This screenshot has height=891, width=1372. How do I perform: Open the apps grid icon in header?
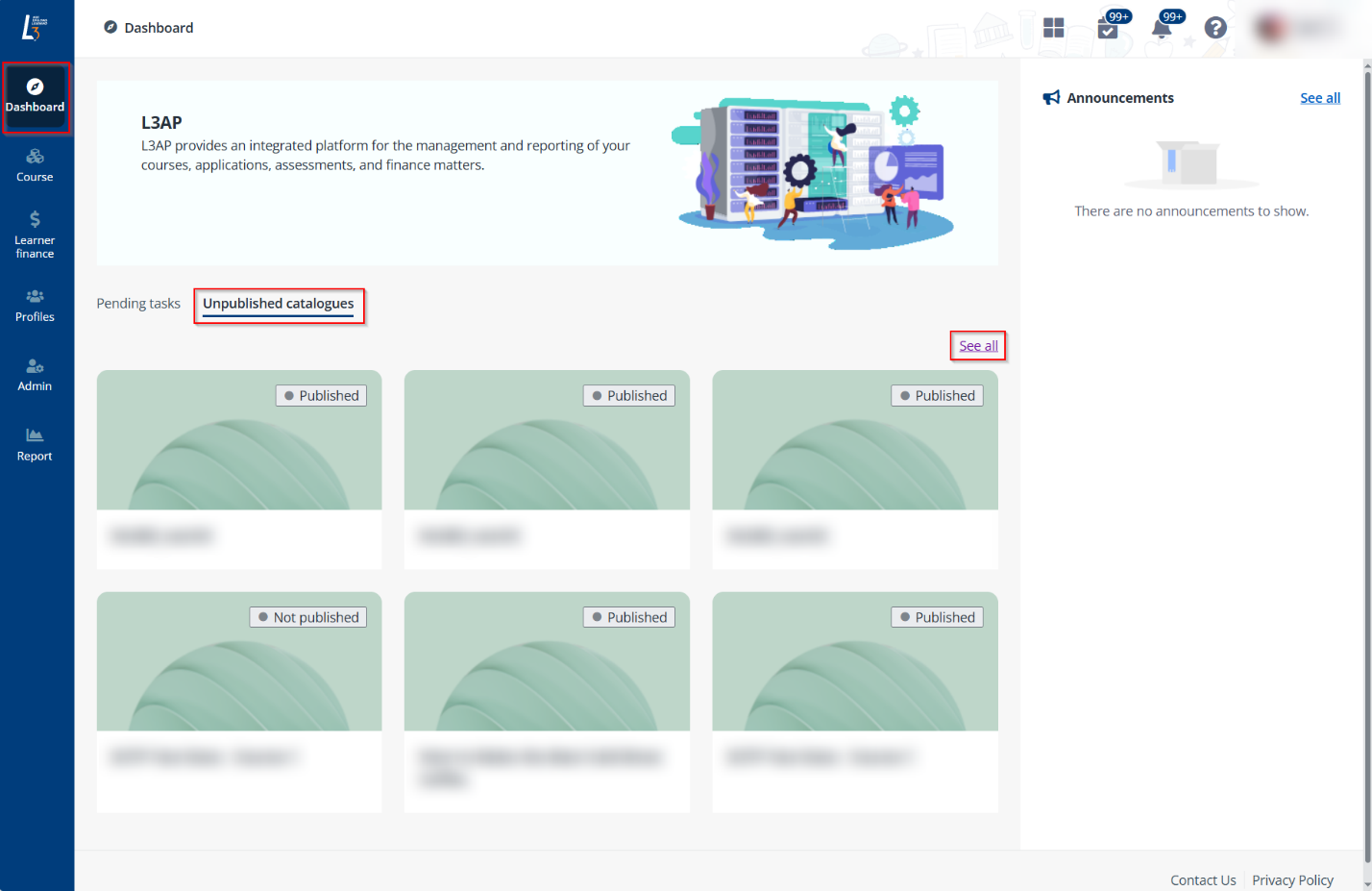(x=1054, y=28)
